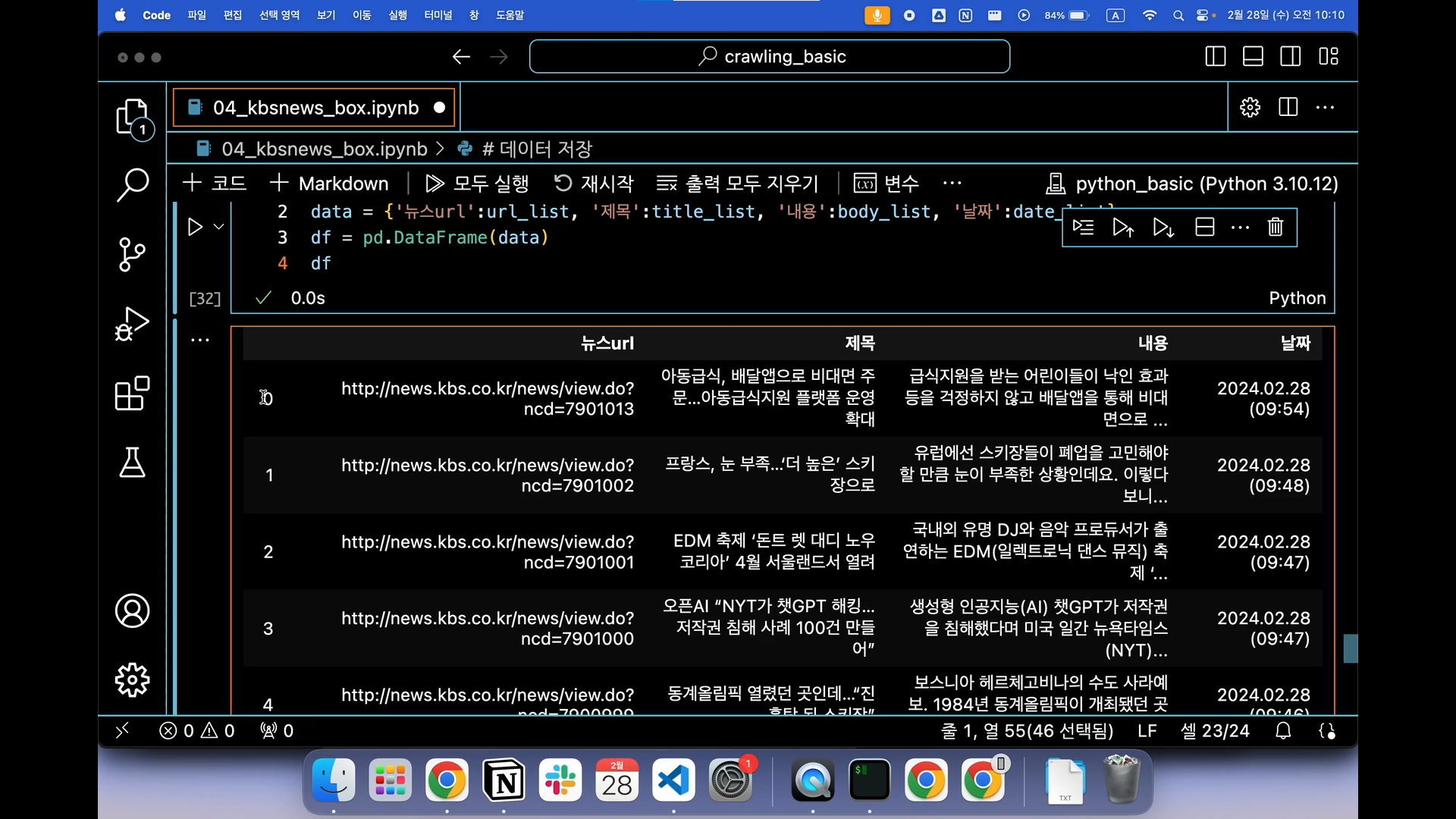
Task: Click the crawling_basic command center search box
Action: 770,57
